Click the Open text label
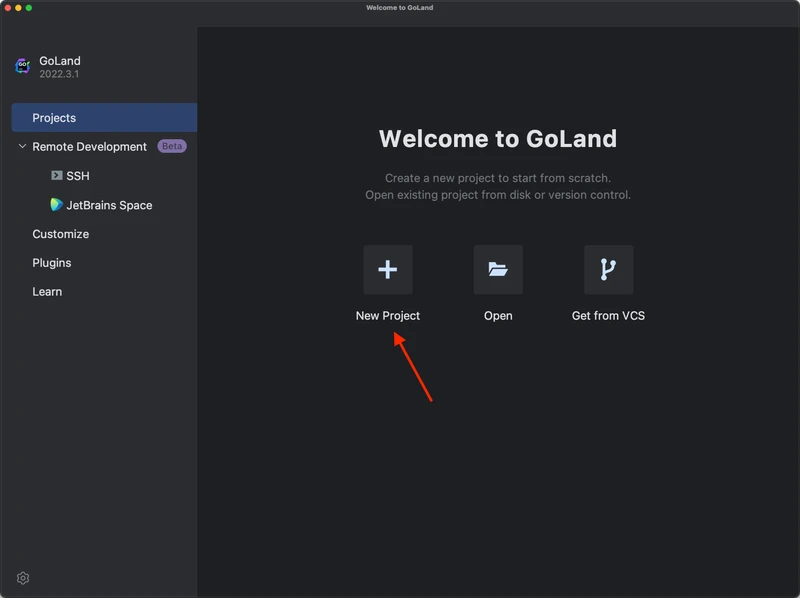 [x=498, y=316]
